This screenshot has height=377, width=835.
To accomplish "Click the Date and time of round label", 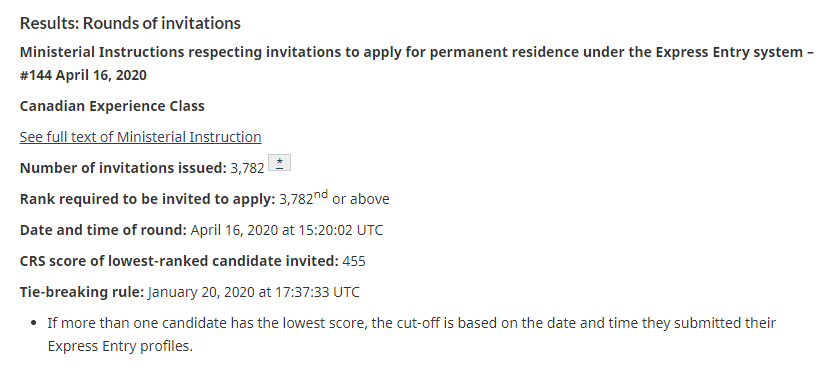I will [x=103, y=230].
